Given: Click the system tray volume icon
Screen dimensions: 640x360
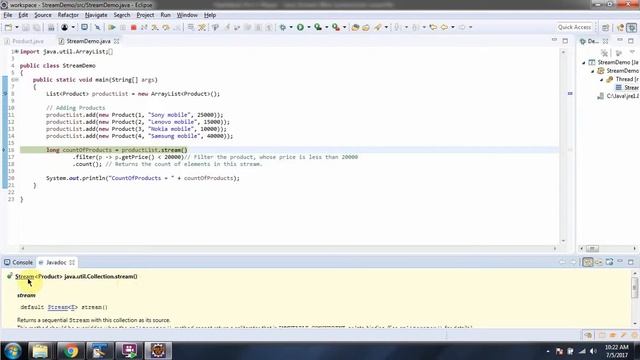Looking at the screenshot, I should (593, 351).
